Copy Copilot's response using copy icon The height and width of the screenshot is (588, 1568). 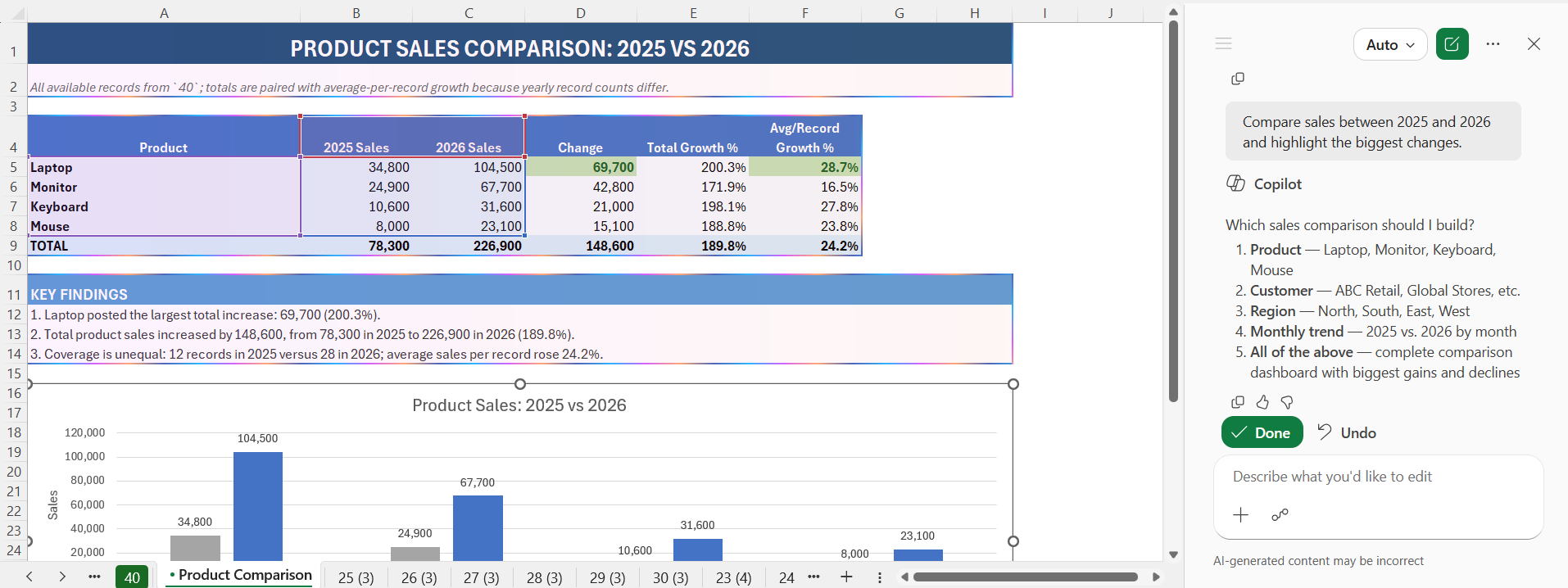(1238, 402)
